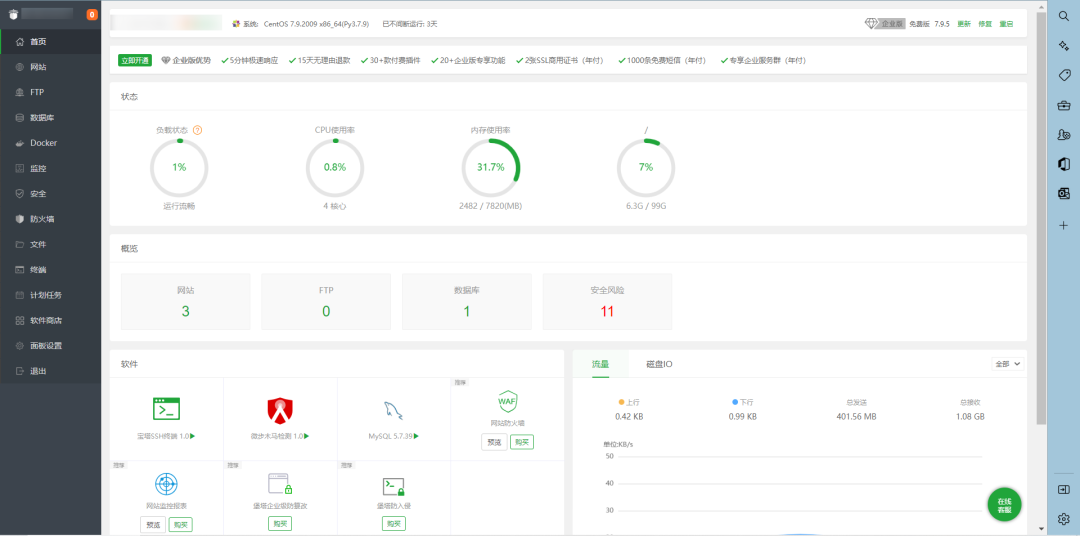The height and width of the screenshot is (536, 1080).
Task: Open the 安全风险 count of 11
Action: (607, 311)
